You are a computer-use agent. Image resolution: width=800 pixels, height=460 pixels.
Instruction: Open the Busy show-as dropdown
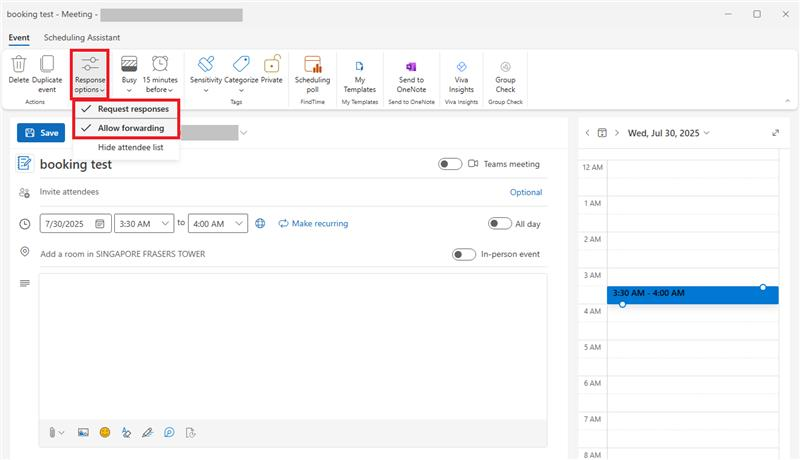coord(129,74)
